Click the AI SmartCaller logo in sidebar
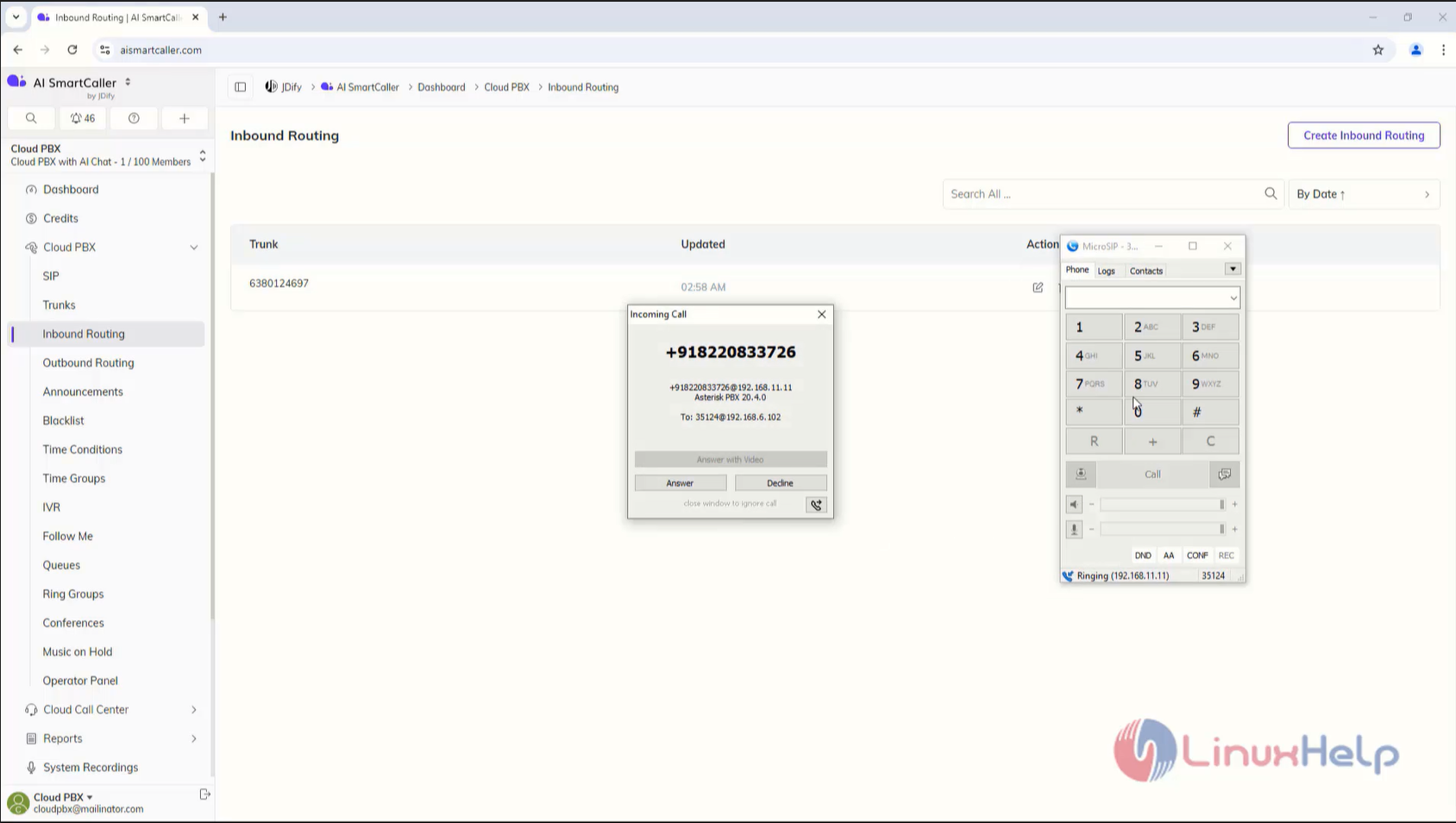1456x823 pixels. 16,82
